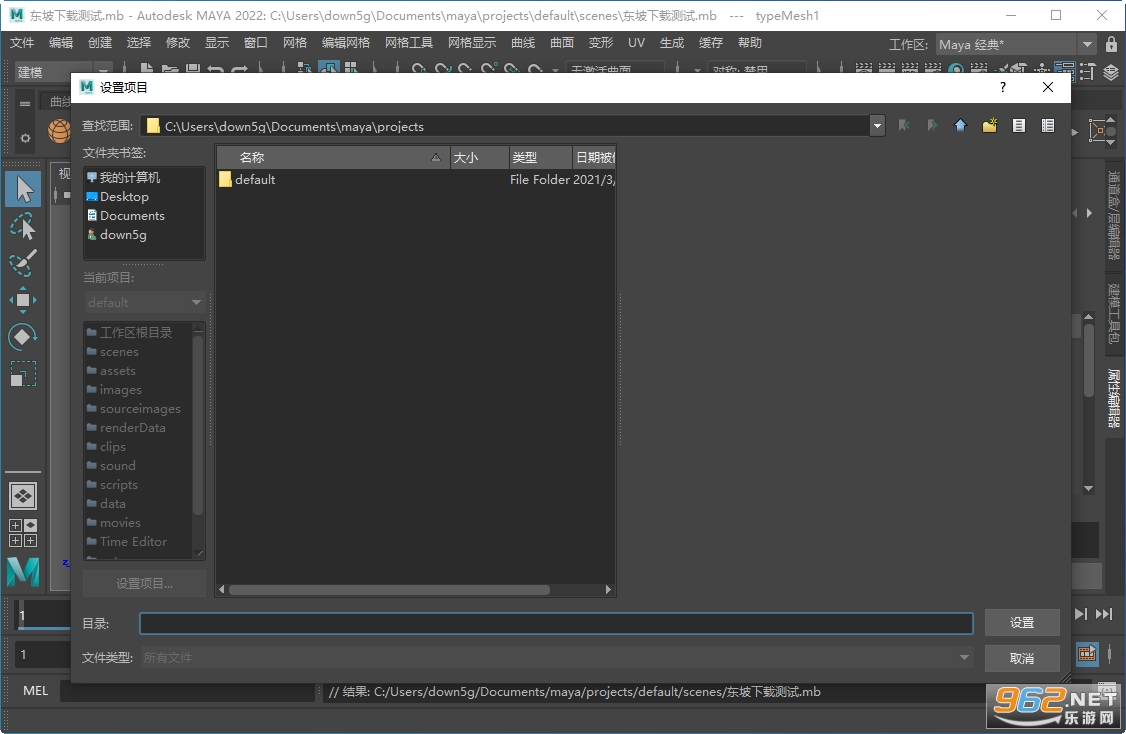1126x734 pixels.
Task: Create a new folder in dialog
Action: click(x=990, y=126)
